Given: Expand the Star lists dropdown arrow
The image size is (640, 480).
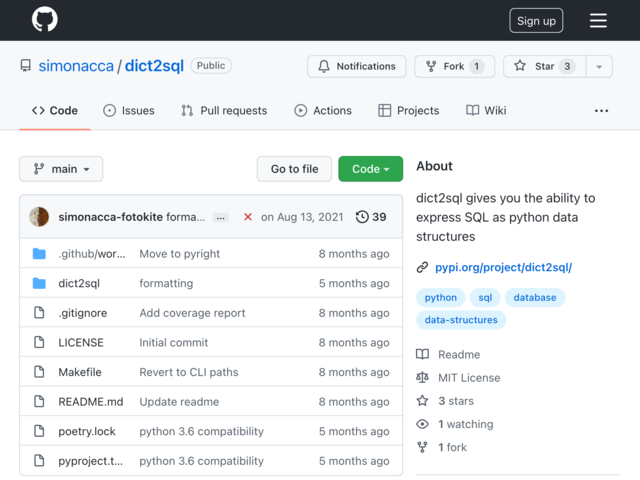Looking at the screenshot, I should pyautogui.click(x=599, y=67).
